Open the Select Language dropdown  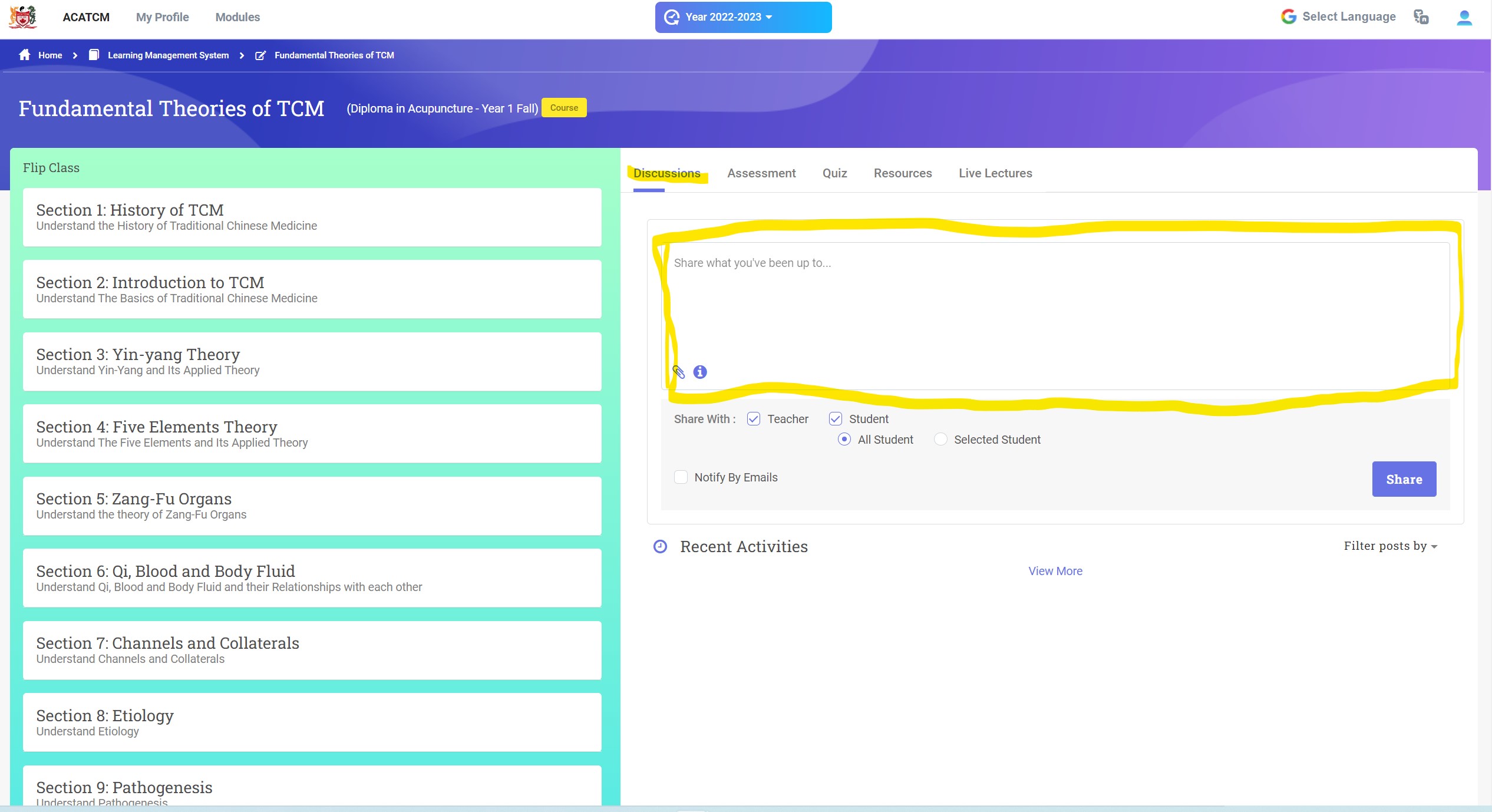tap(1349, 16)
